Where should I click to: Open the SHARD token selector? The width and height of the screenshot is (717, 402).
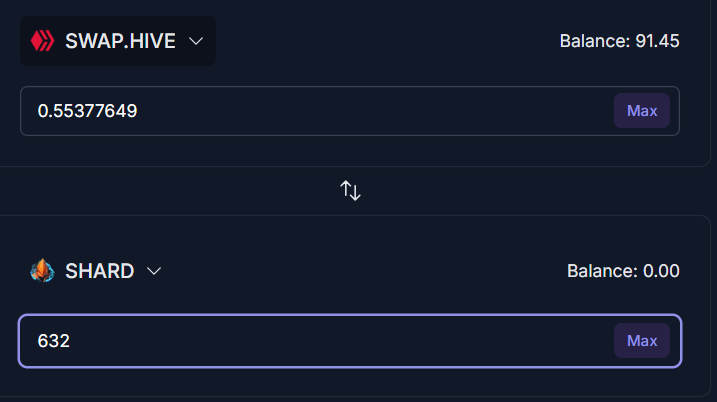pyautogui.click(x=96, y=271)
